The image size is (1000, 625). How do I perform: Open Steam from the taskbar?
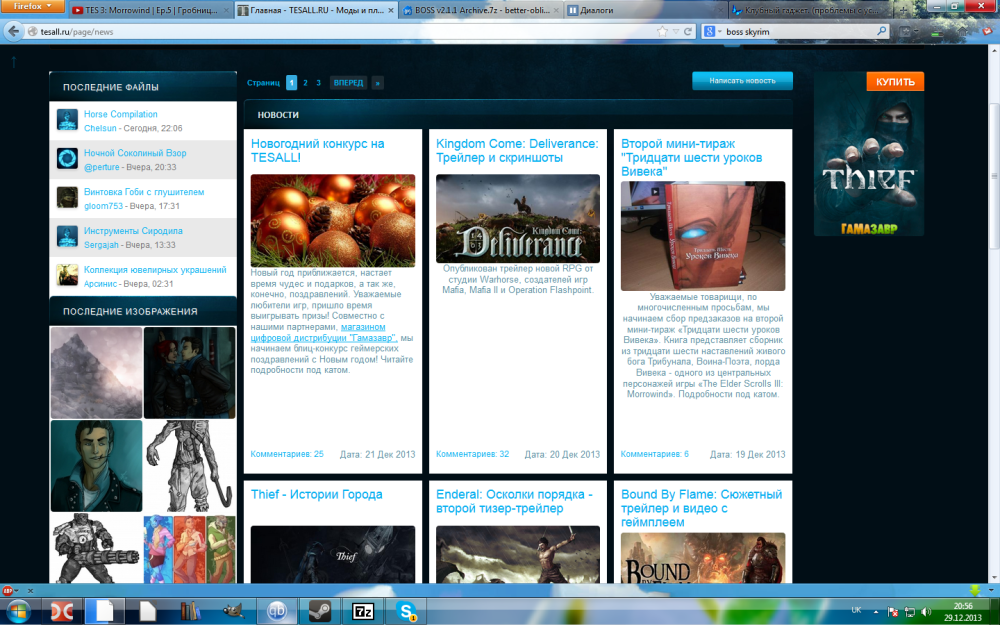pyautogui.click(x=320, y=611)
